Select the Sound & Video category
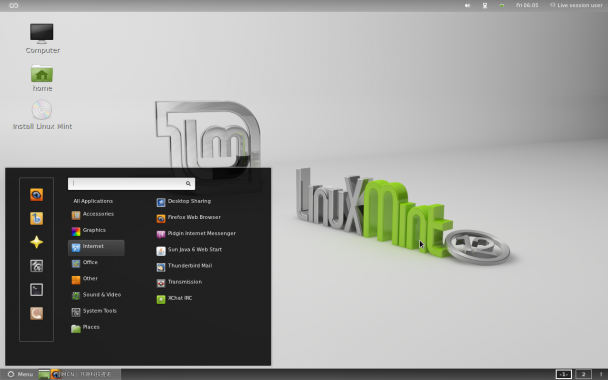Screen dimensions: 608x380 coord(96,296)
